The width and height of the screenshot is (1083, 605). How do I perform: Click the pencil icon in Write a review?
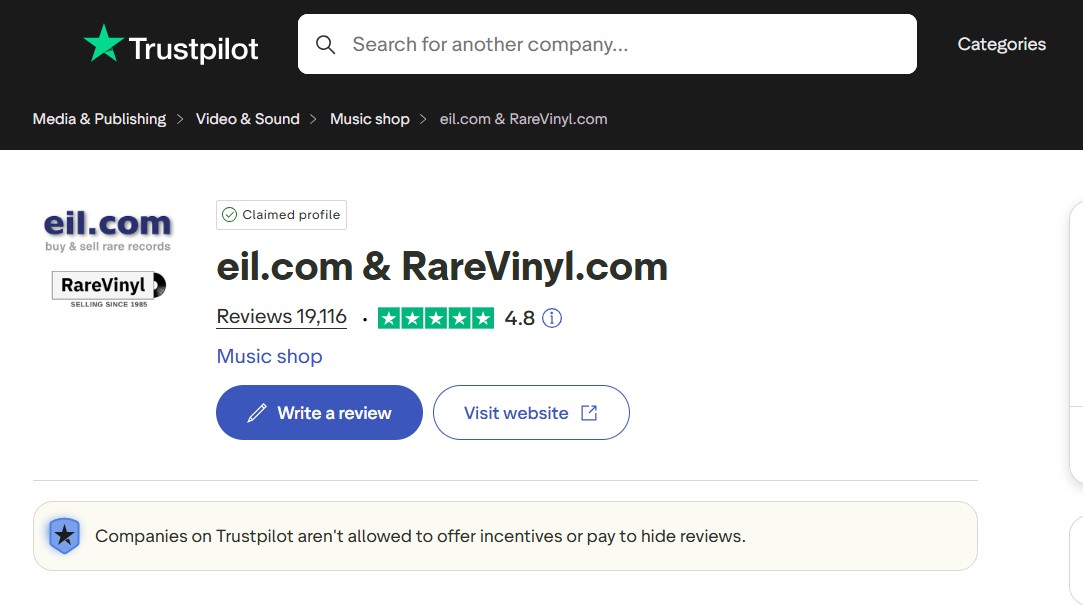[x=257, y=413]
